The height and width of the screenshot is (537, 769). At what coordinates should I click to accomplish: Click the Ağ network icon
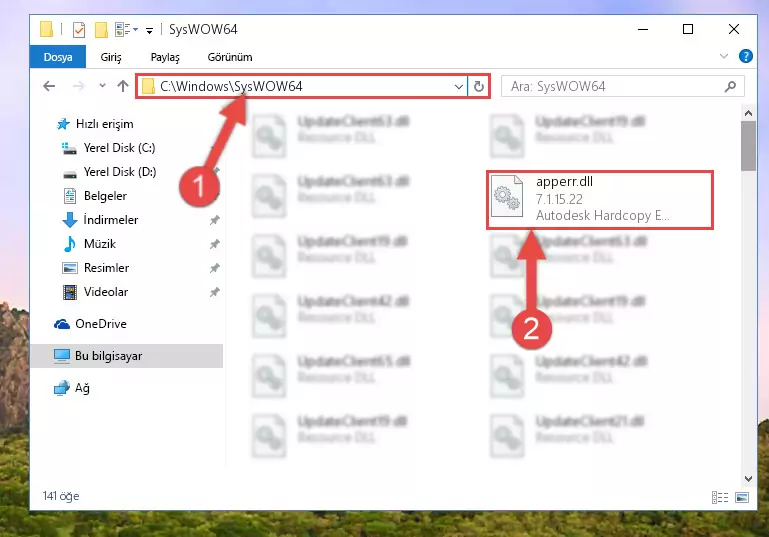(62, 388)
